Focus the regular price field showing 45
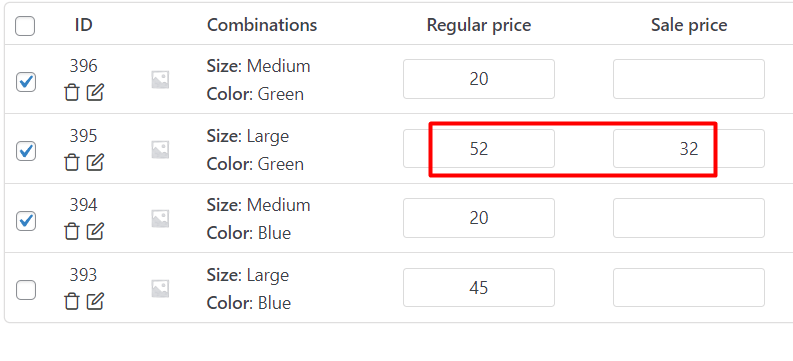Viewport: 793px width, 361px height. click(x=479, y=288)
